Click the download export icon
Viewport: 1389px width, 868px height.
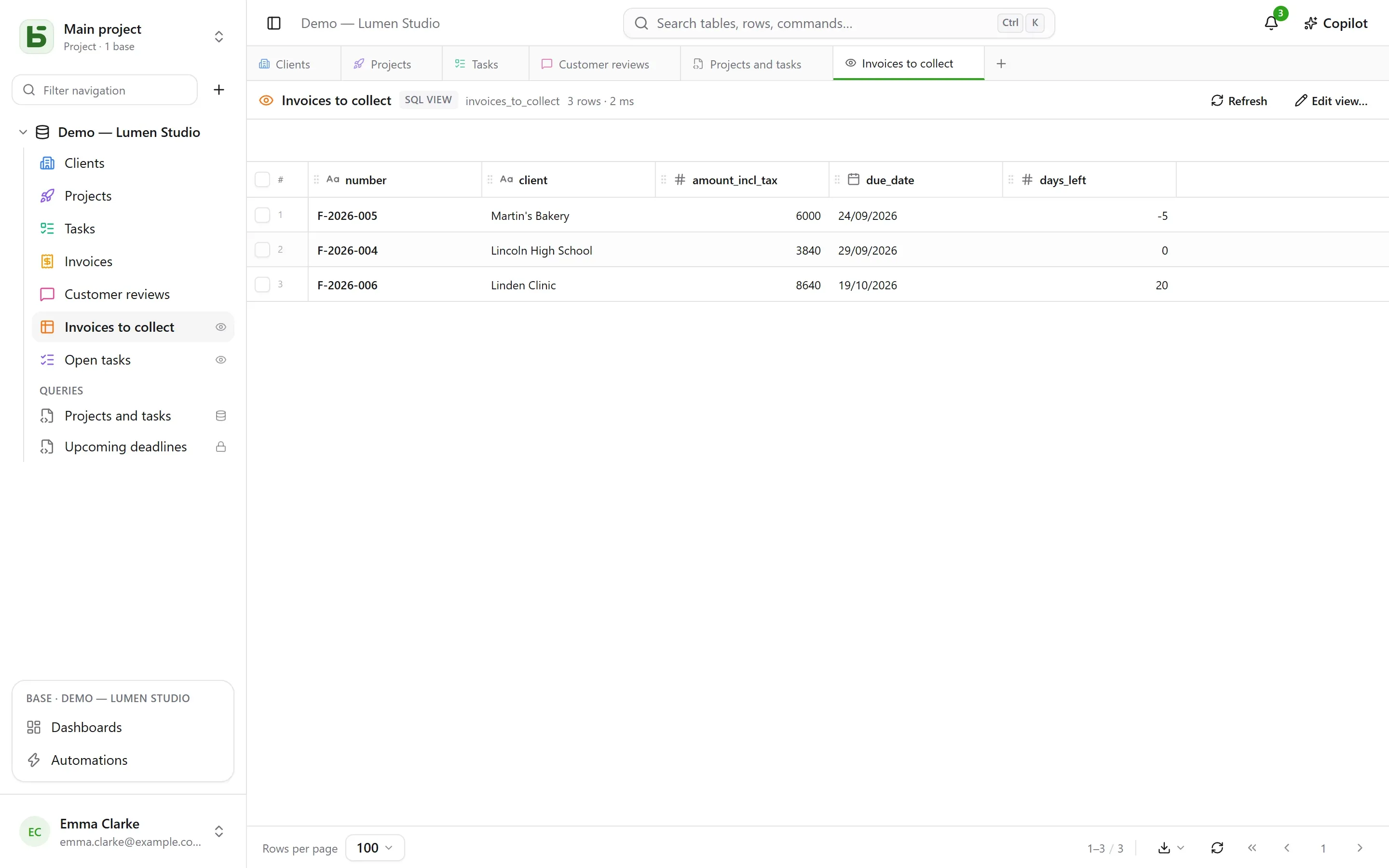(1164, 848)
